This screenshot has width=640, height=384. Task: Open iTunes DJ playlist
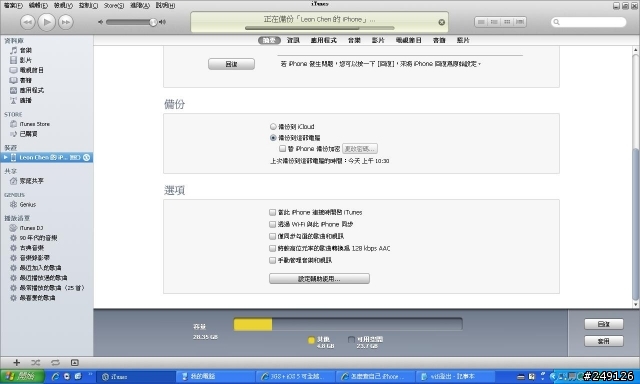tap(31, 228)
